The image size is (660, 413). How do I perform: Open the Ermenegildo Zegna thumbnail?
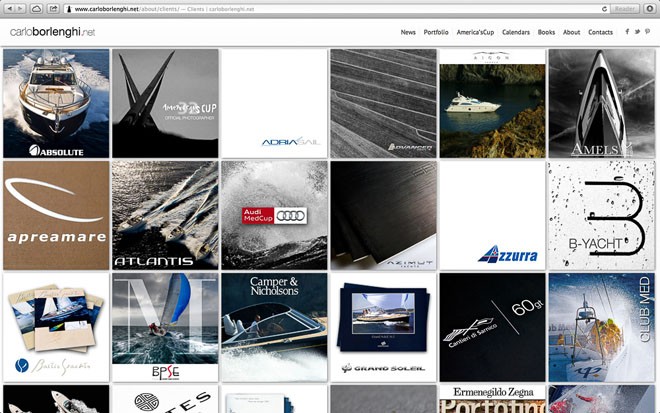492,399
